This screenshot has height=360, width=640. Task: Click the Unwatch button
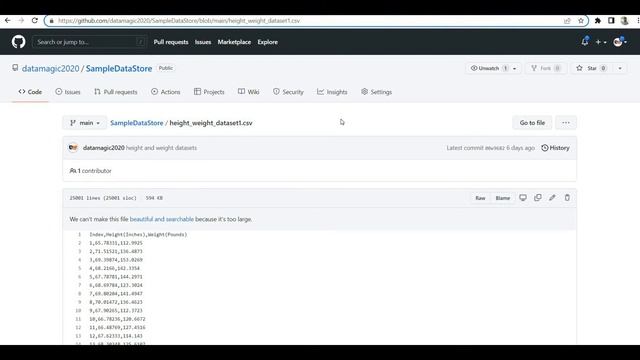tap(489, 68)
